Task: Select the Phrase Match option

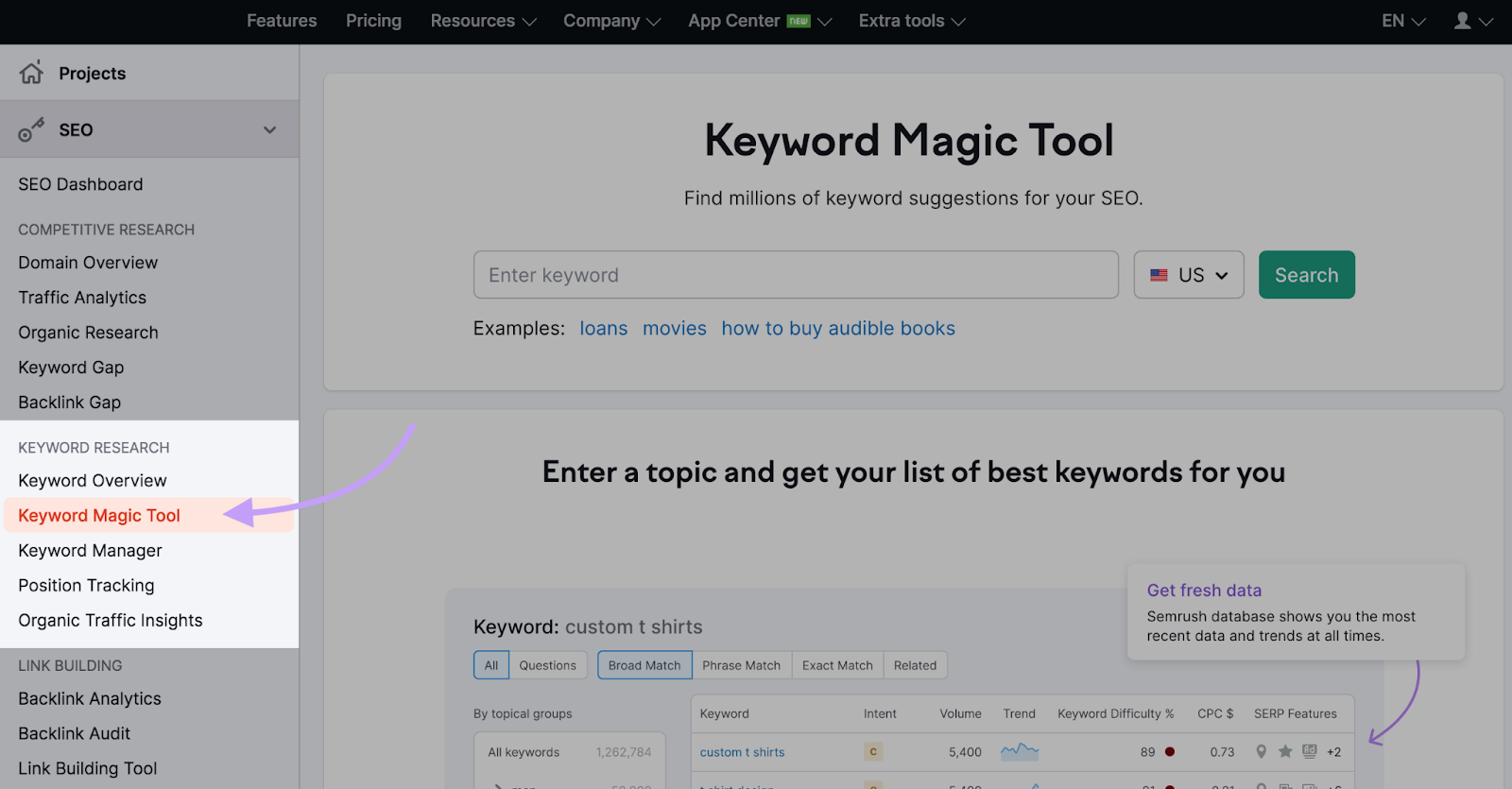Action: coord(741,665)
